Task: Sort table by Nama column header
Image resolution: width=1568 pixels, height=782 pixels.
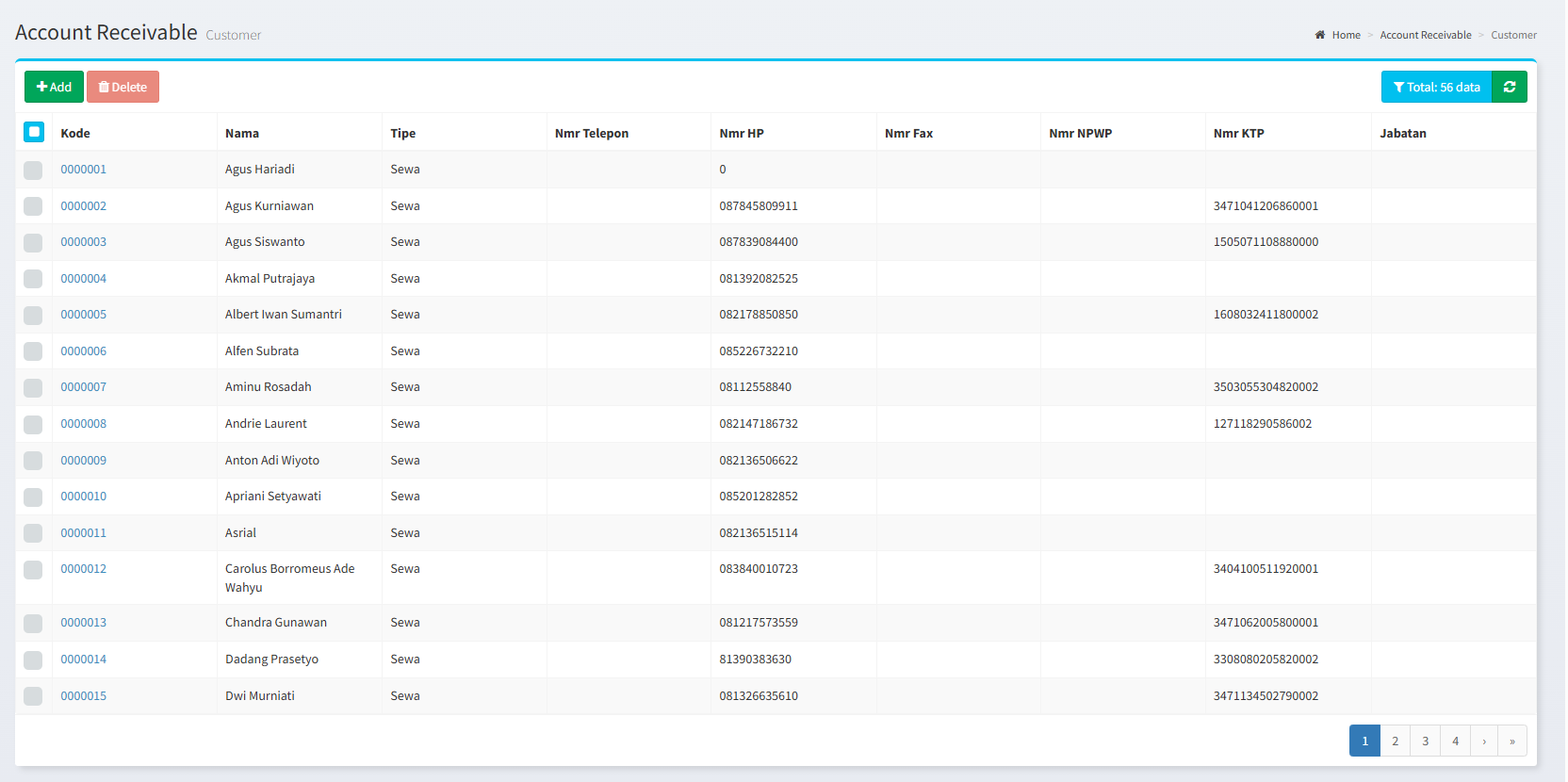Action: 242,133
